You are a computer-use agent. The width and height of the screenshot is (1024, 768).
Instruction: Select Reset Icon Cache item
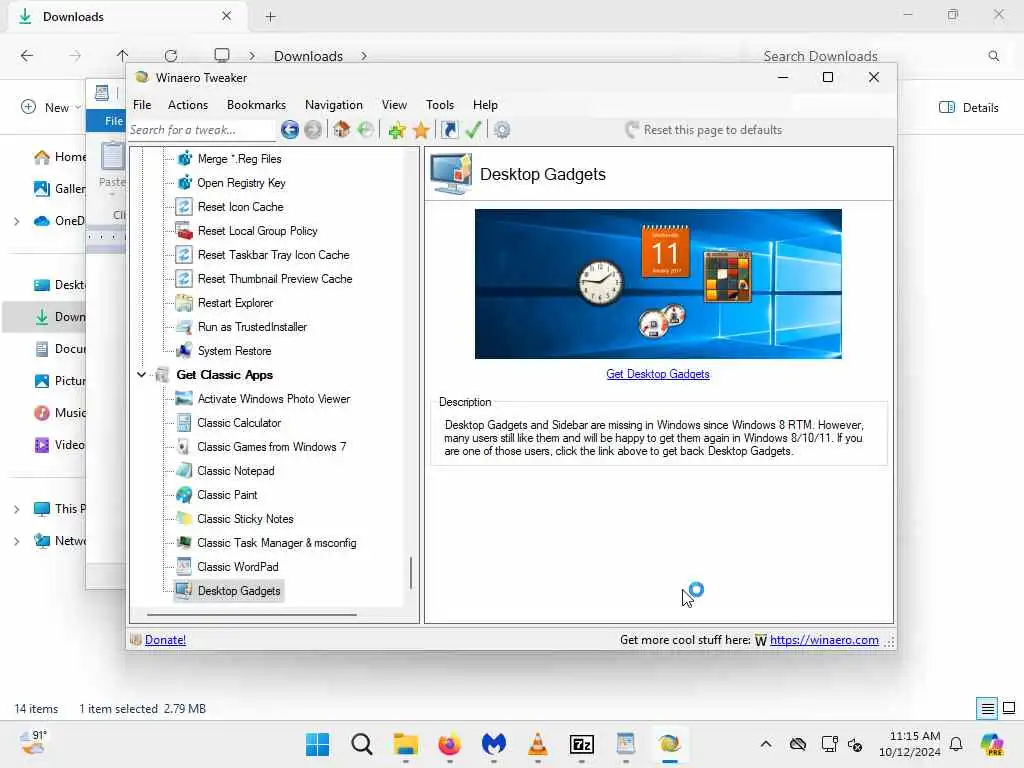click(240, 207)
